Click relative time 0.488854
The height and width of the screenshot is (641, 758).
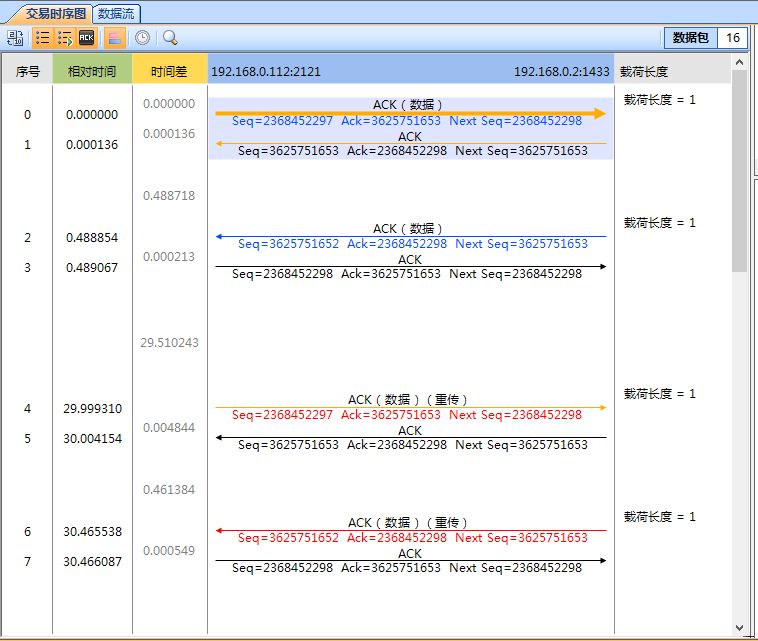[x=92, y=237]
